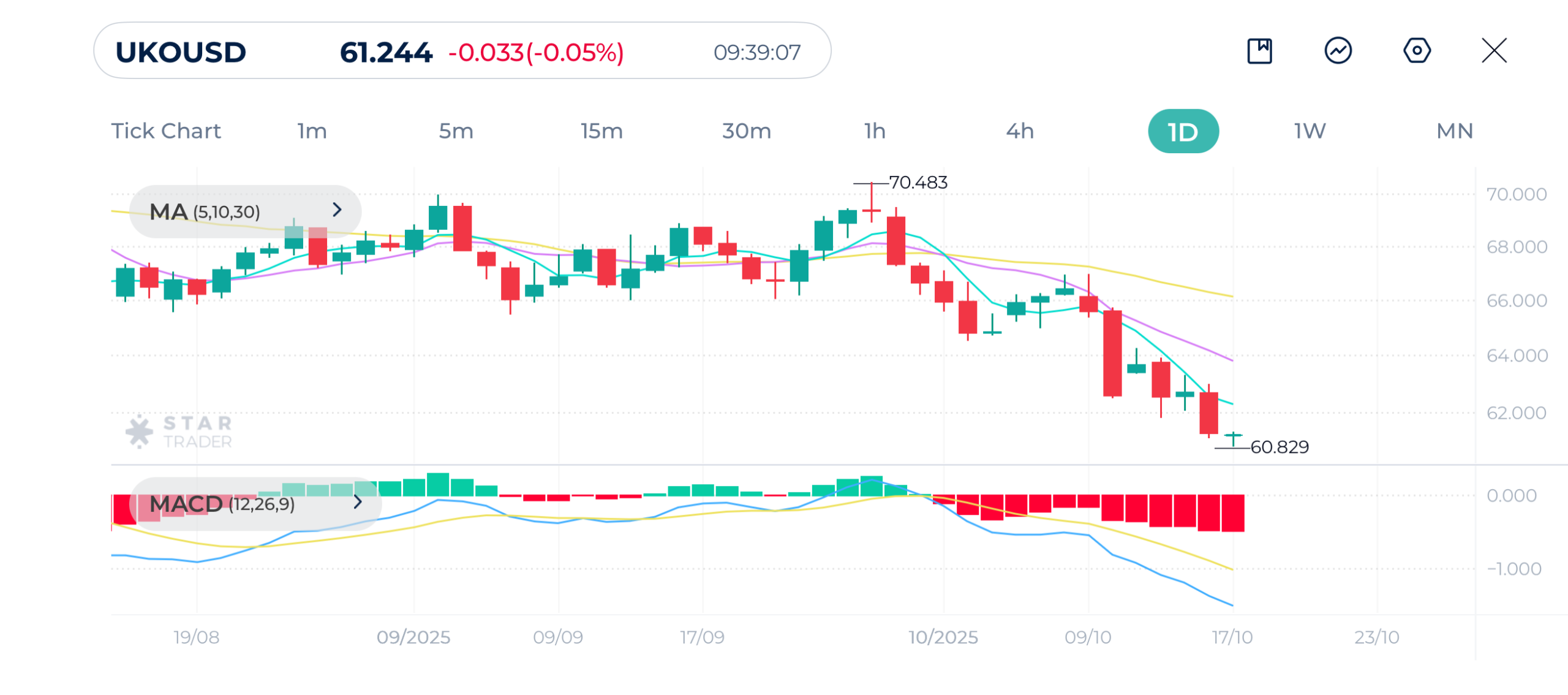Switch to Tick Chart view
This screenshot has width=1568, height=695.
[x=165, y=131]
